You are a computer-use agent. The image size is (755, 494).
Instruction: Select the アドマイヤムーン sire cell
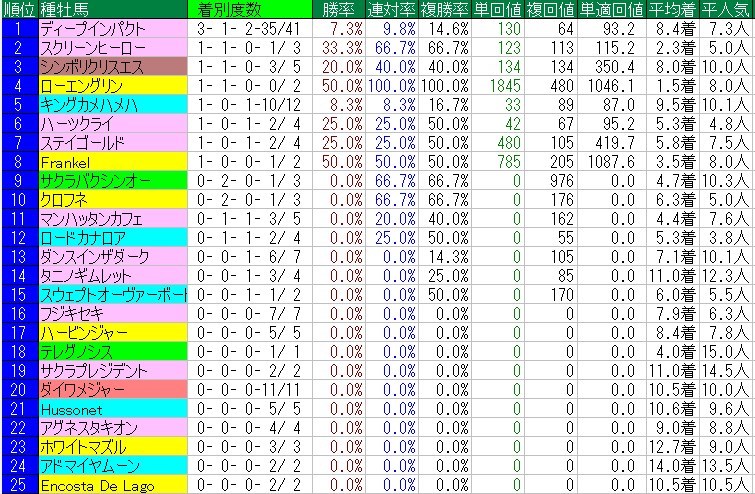[x=113, y=466]
